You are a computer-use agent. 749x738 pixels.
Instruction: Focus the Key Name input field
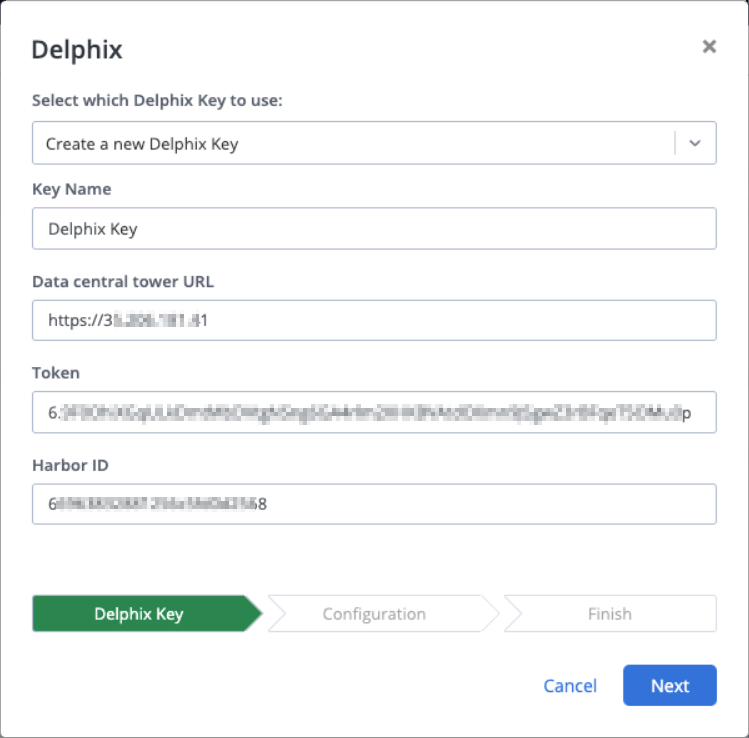(374, 228)
